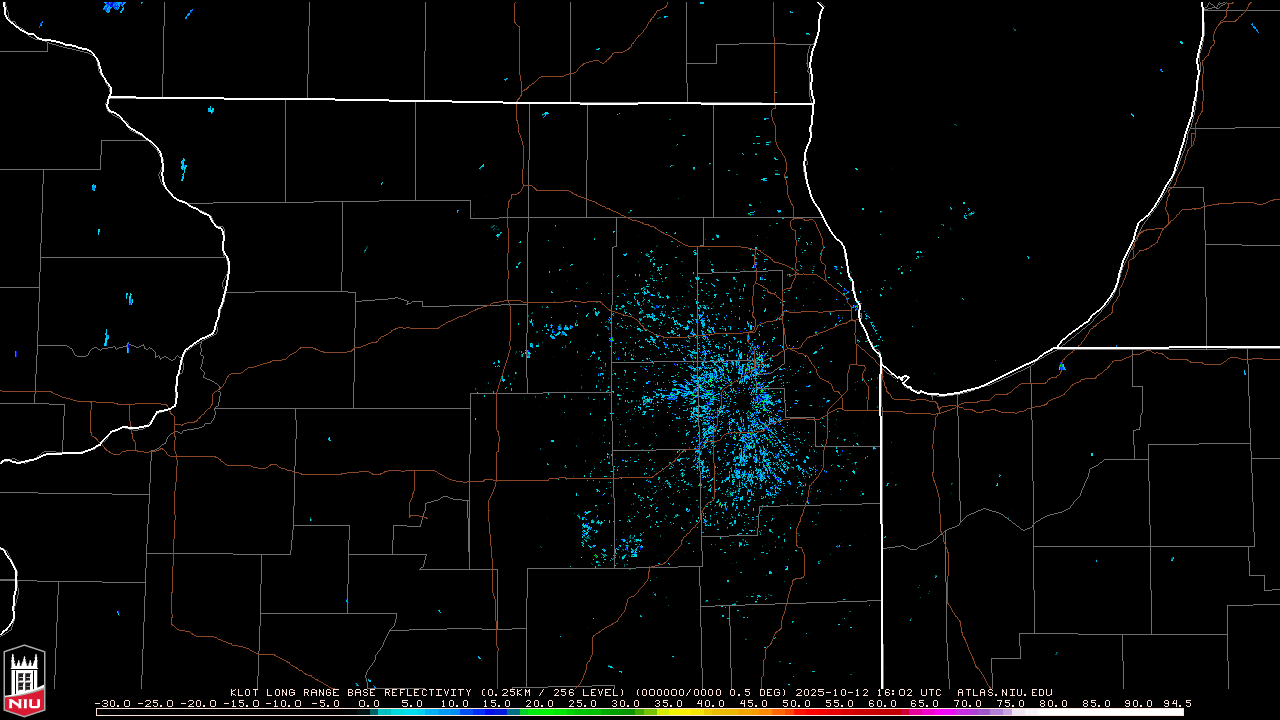Click the KLOT Long Range Base Reflectivity title
The width and height of the screenshot is (1280, 720).
point(351,692)
